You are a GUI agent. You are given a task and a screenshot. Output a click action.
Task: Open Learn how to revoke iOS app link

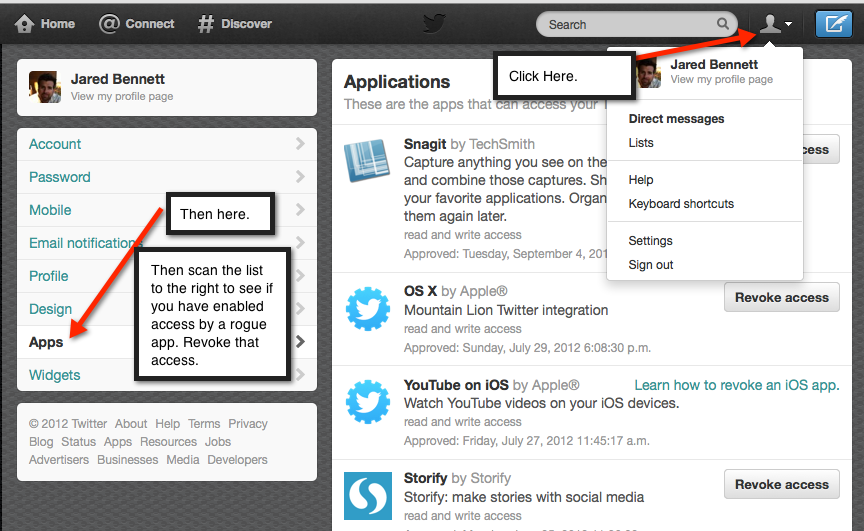pos(736,385)
